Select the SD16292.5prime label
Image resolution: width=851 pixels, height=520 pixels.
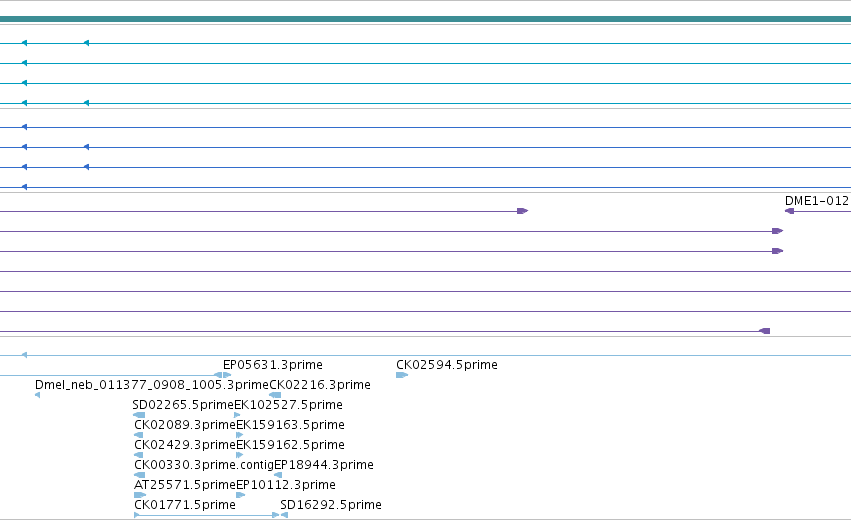[331, 505]
